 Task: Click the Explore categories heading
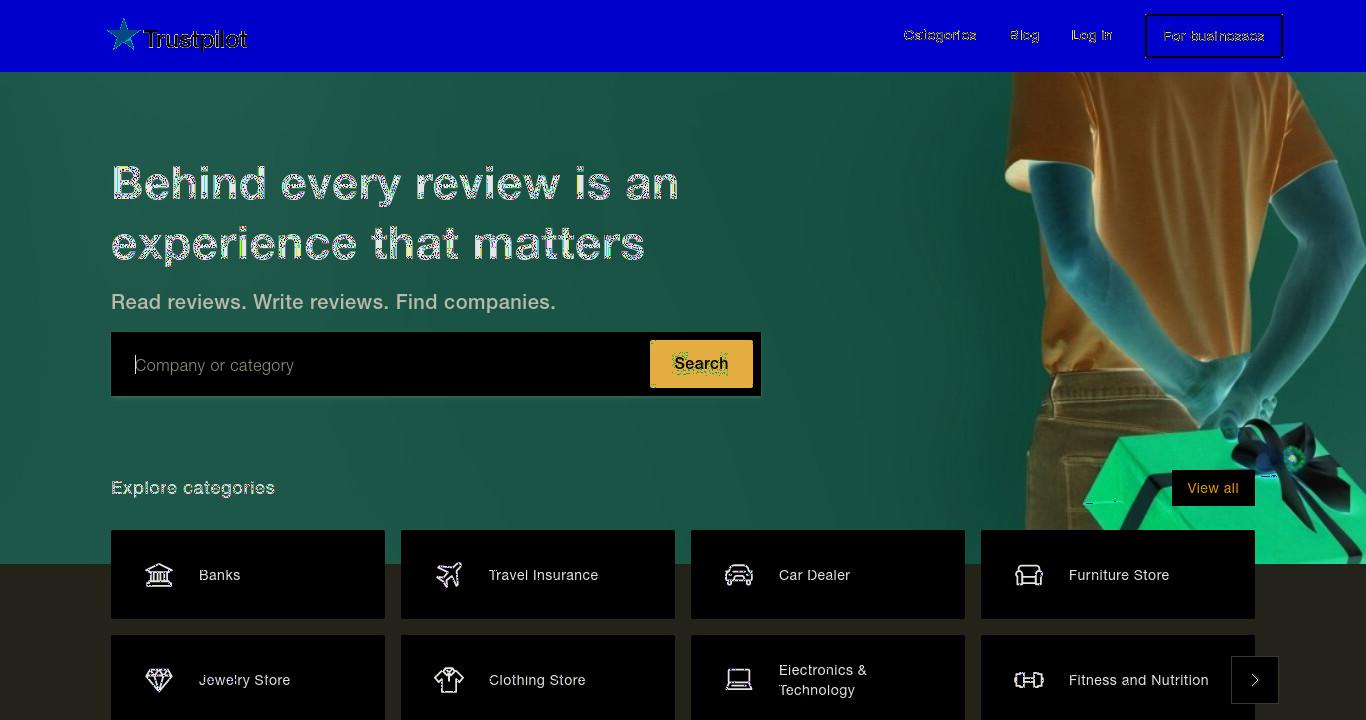[193, 487]
